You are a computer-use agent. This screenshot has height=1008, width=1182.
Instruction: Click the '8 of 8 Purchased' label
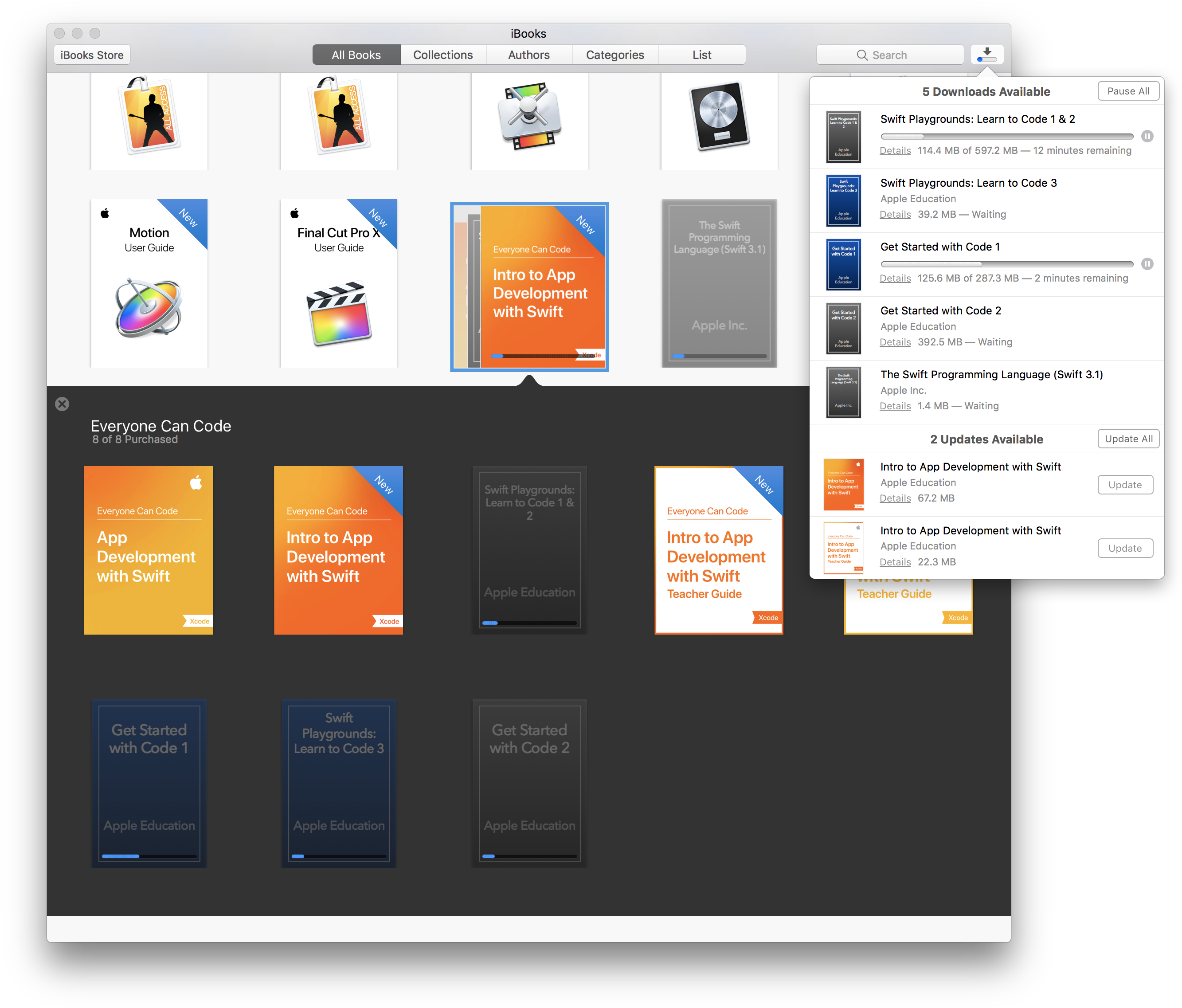tap(135, 439)
